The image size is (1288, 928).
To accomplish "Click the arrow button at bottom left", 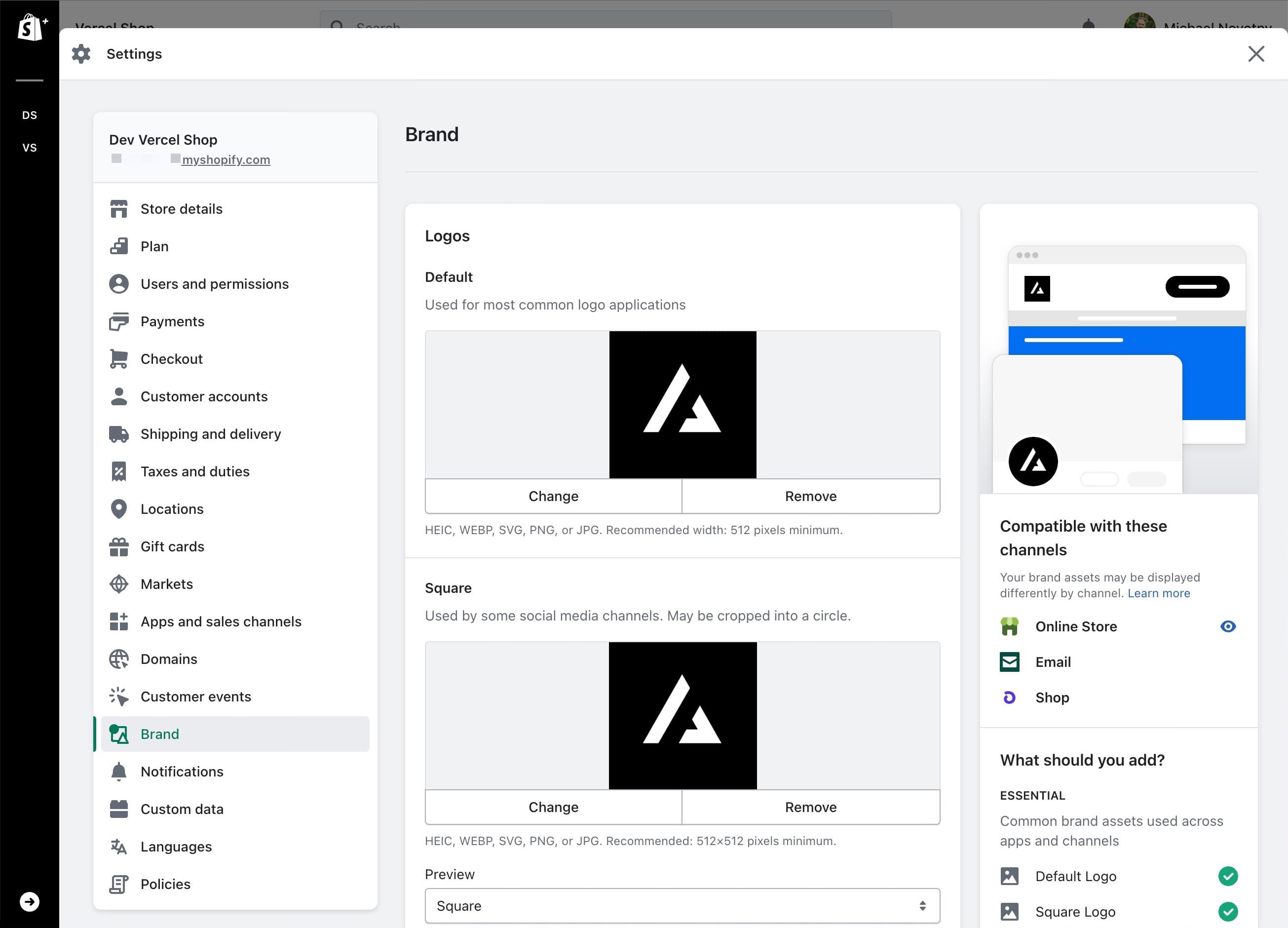I will 30,901.
